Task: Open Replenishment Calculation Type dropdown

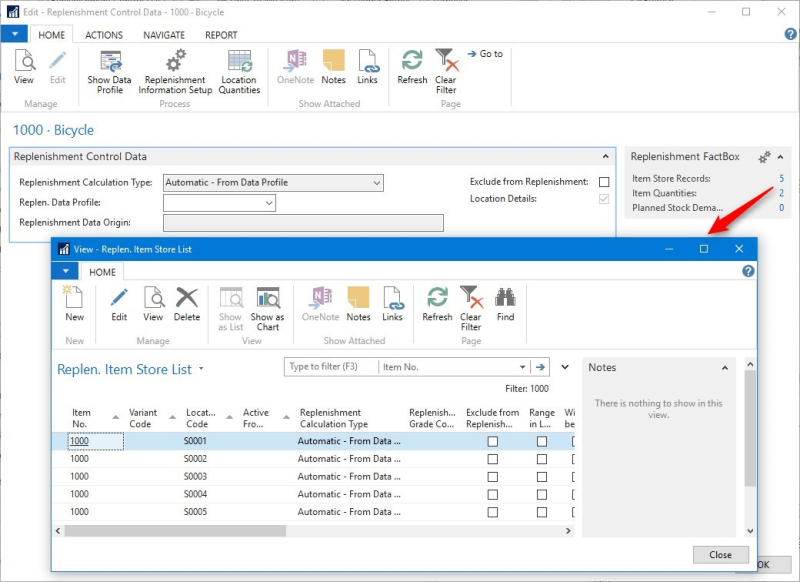Action: tap(376, 183)
